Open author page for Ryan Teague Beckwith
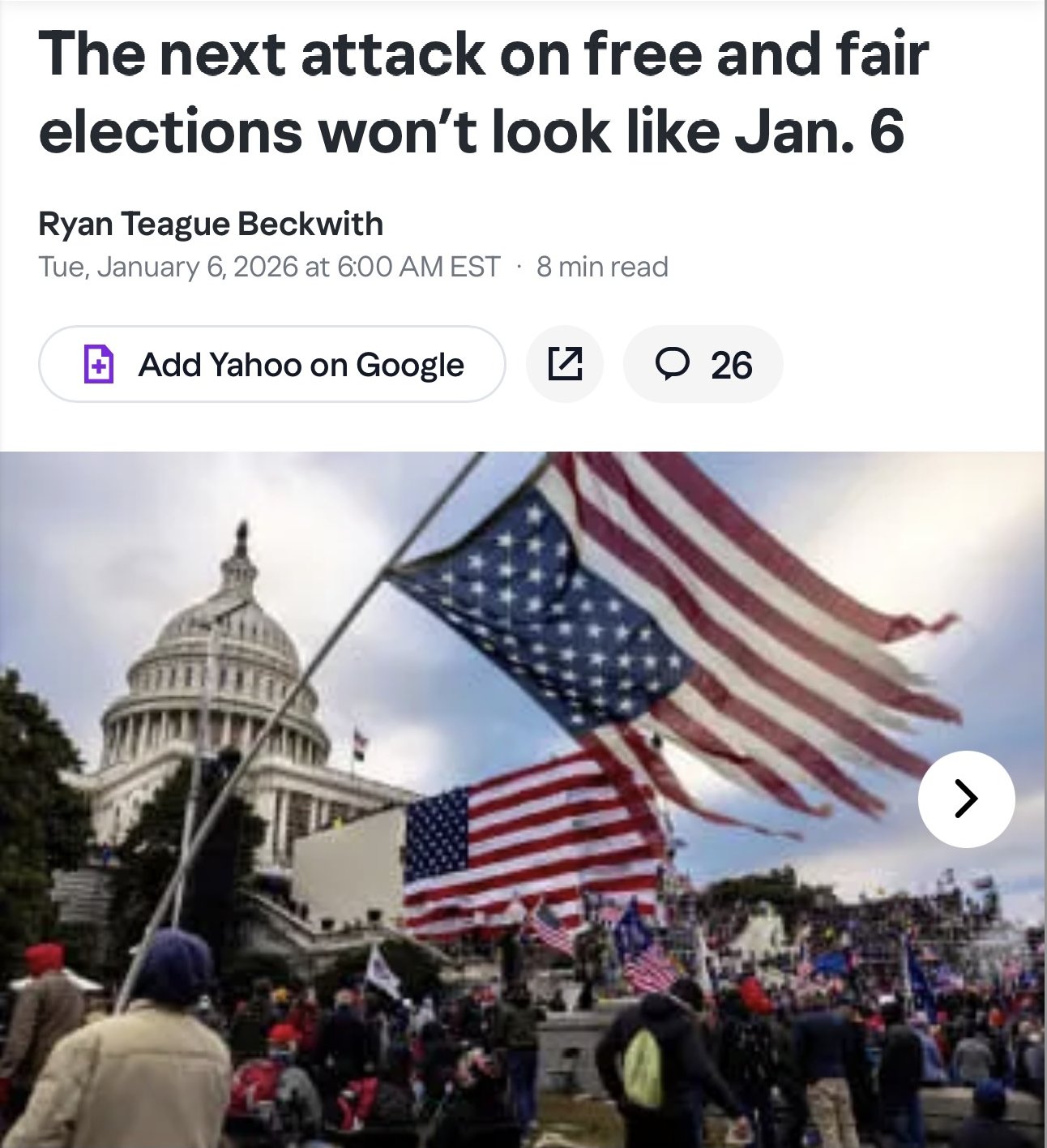Screen dimensions: 1047x1148 coord(211,224)
